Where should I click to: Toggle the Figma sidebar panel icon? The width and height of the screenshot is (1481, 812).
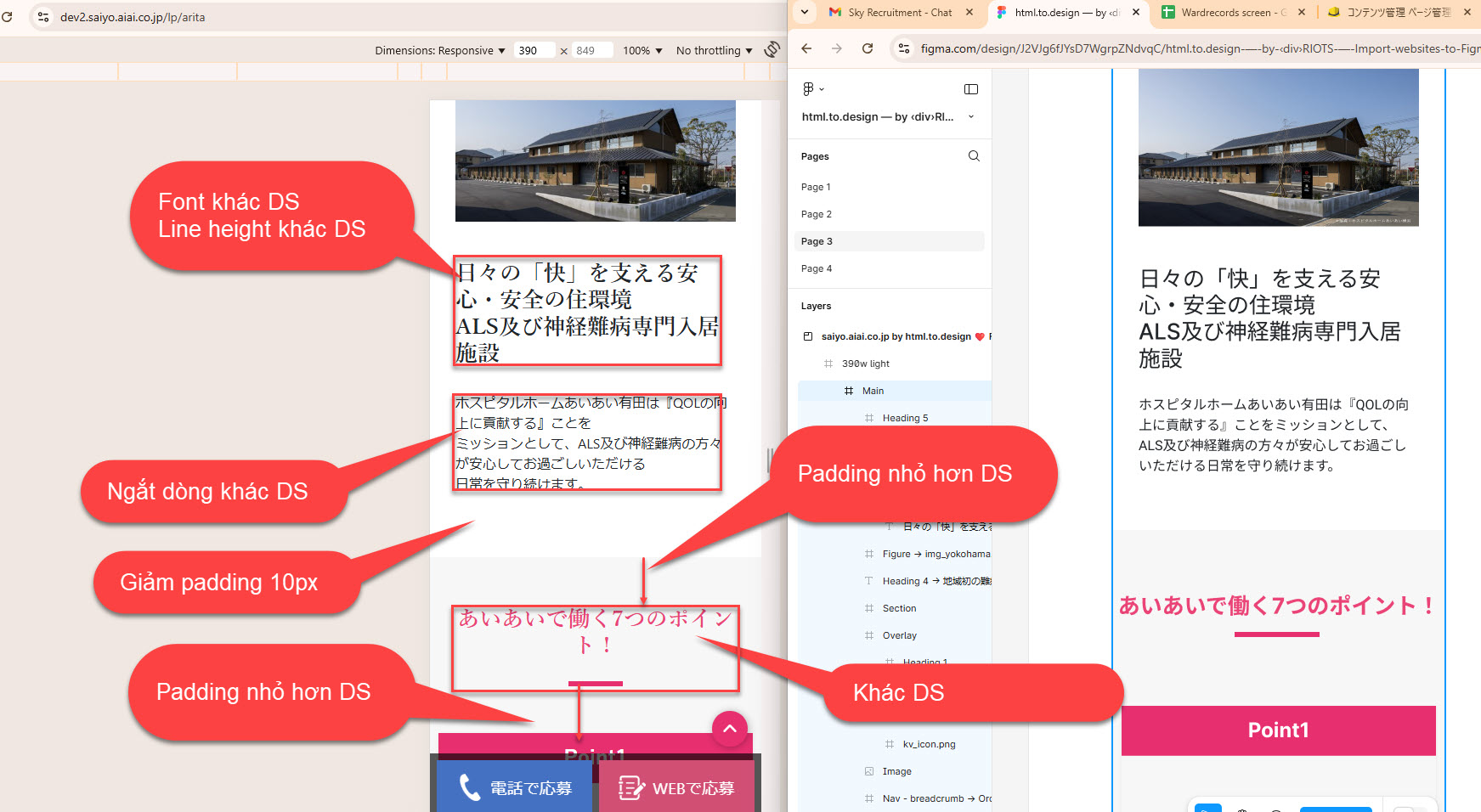(971, 89)
